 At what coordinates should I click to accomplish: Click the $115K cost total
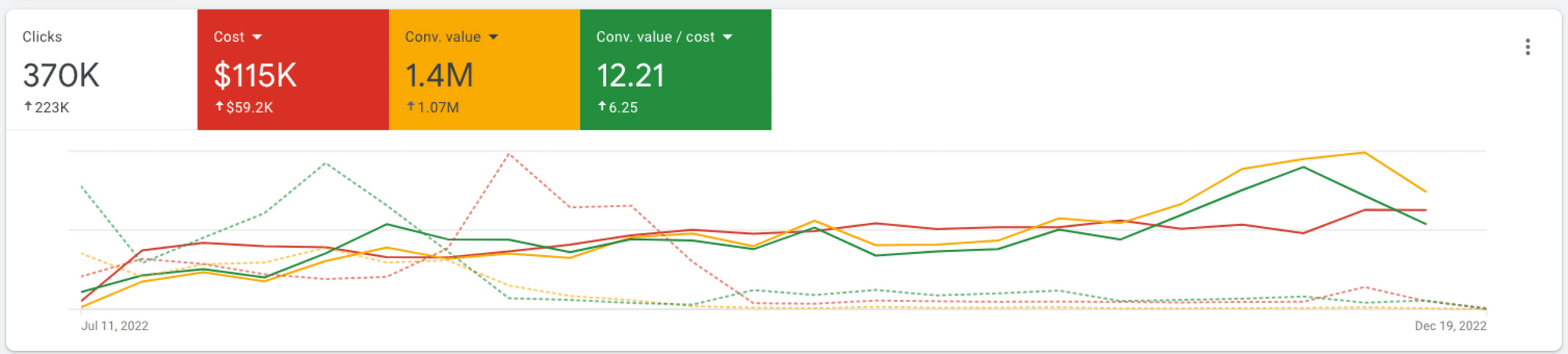click(x=255, y=75)
